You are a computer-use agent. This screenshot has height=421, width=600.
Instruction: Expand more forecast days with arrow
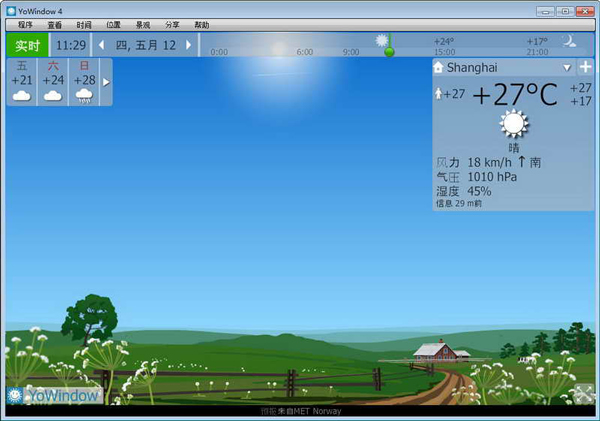(106, 82)
